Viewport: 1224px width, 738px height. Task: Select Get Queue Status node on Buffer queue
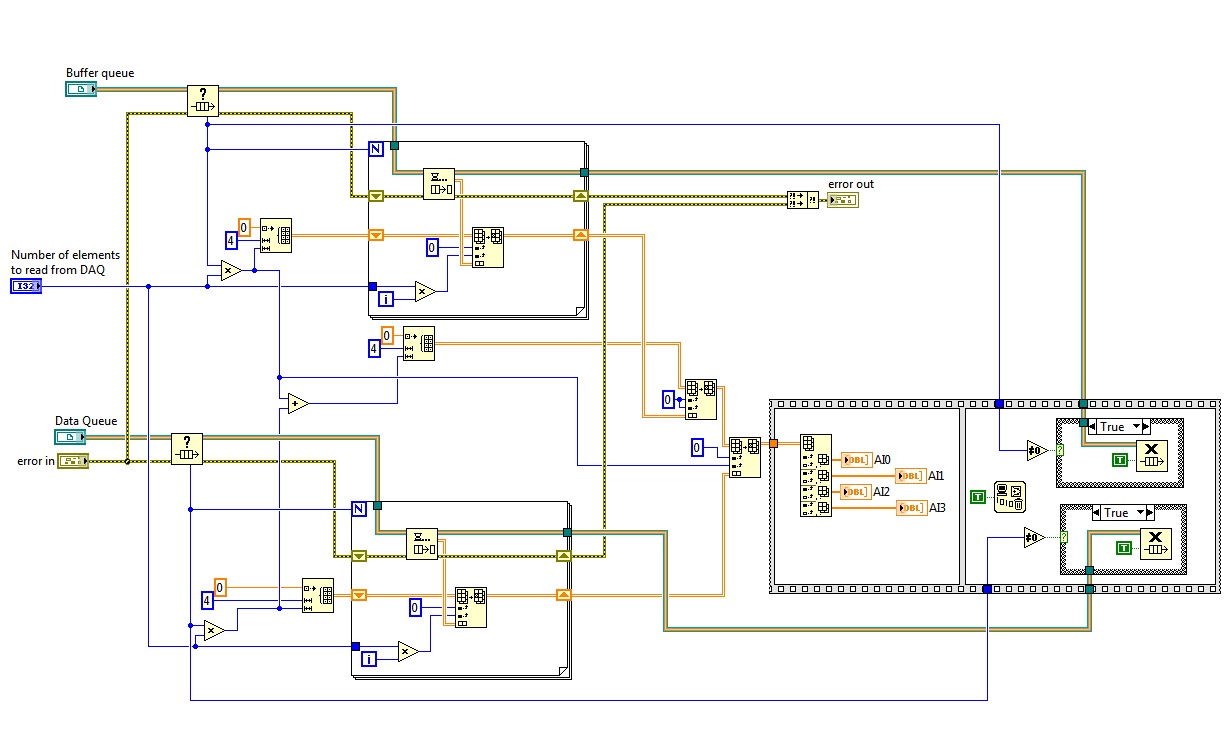tap(202, 101)
